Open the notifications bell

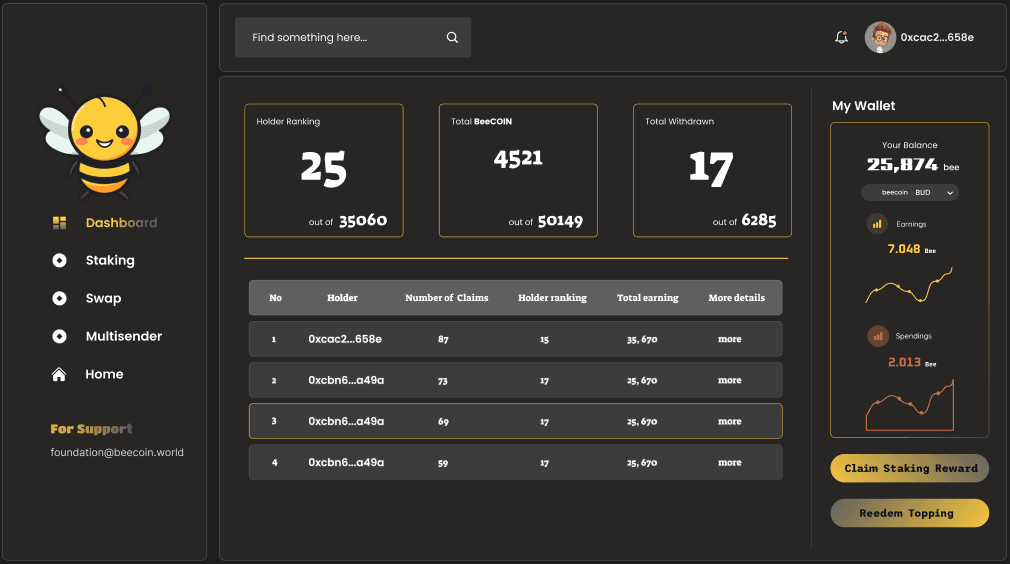tap(841, 37)
